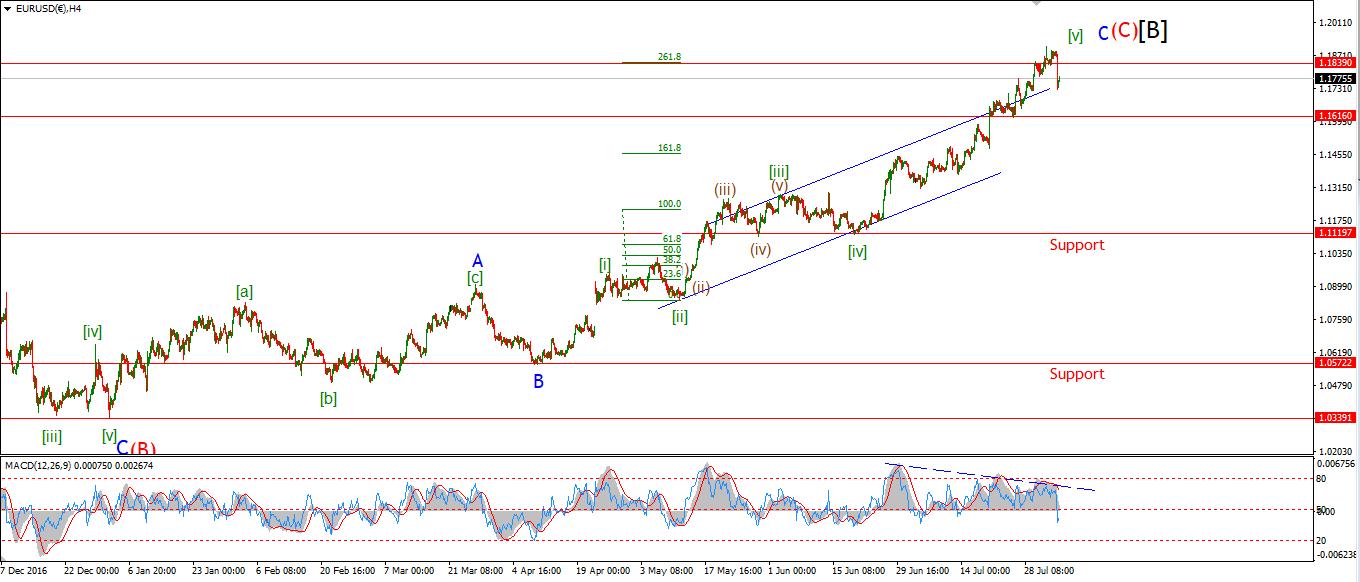The height and width of the screenshot is (582, 1360).
Task: Select the 161.8 Fibonacci level label
Action: (670, 148)
